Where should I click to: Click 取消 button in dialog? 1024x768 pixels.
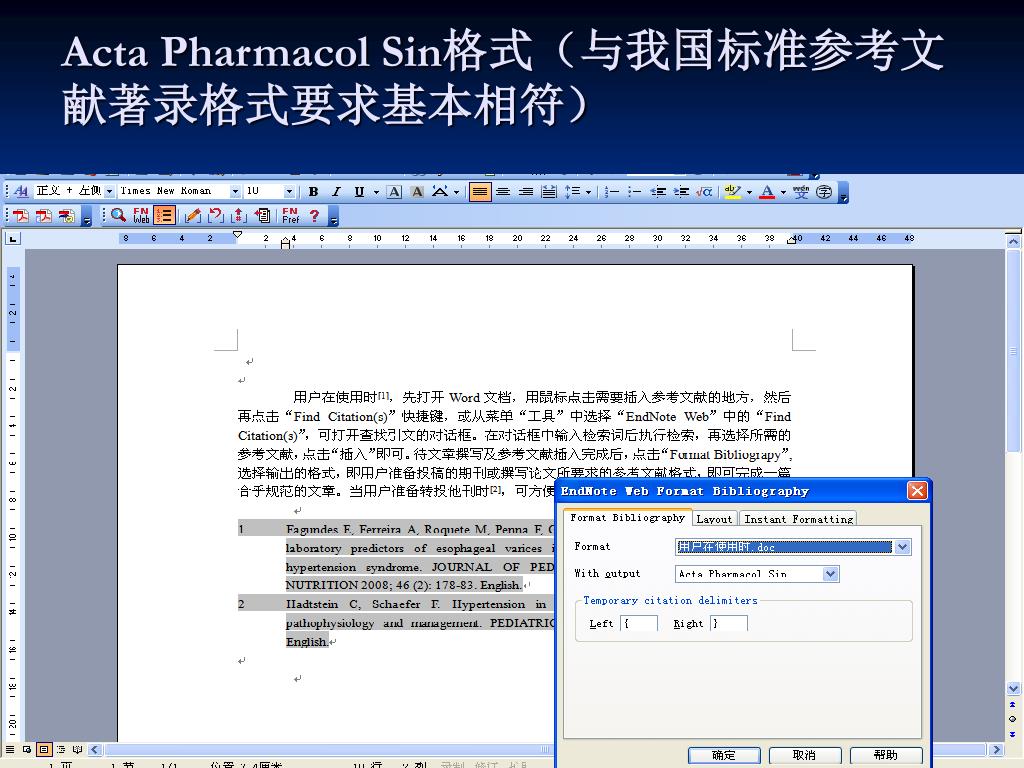805,755
